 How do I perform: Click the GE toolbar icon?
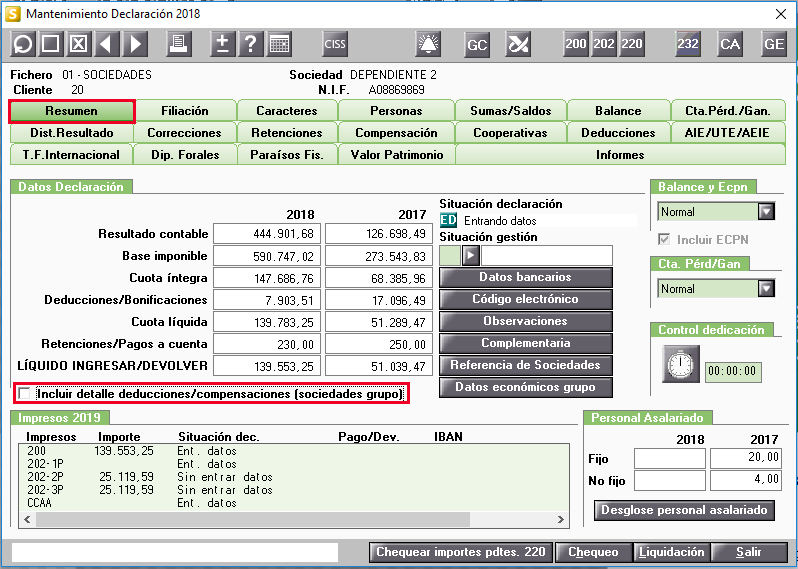point(774,44)
